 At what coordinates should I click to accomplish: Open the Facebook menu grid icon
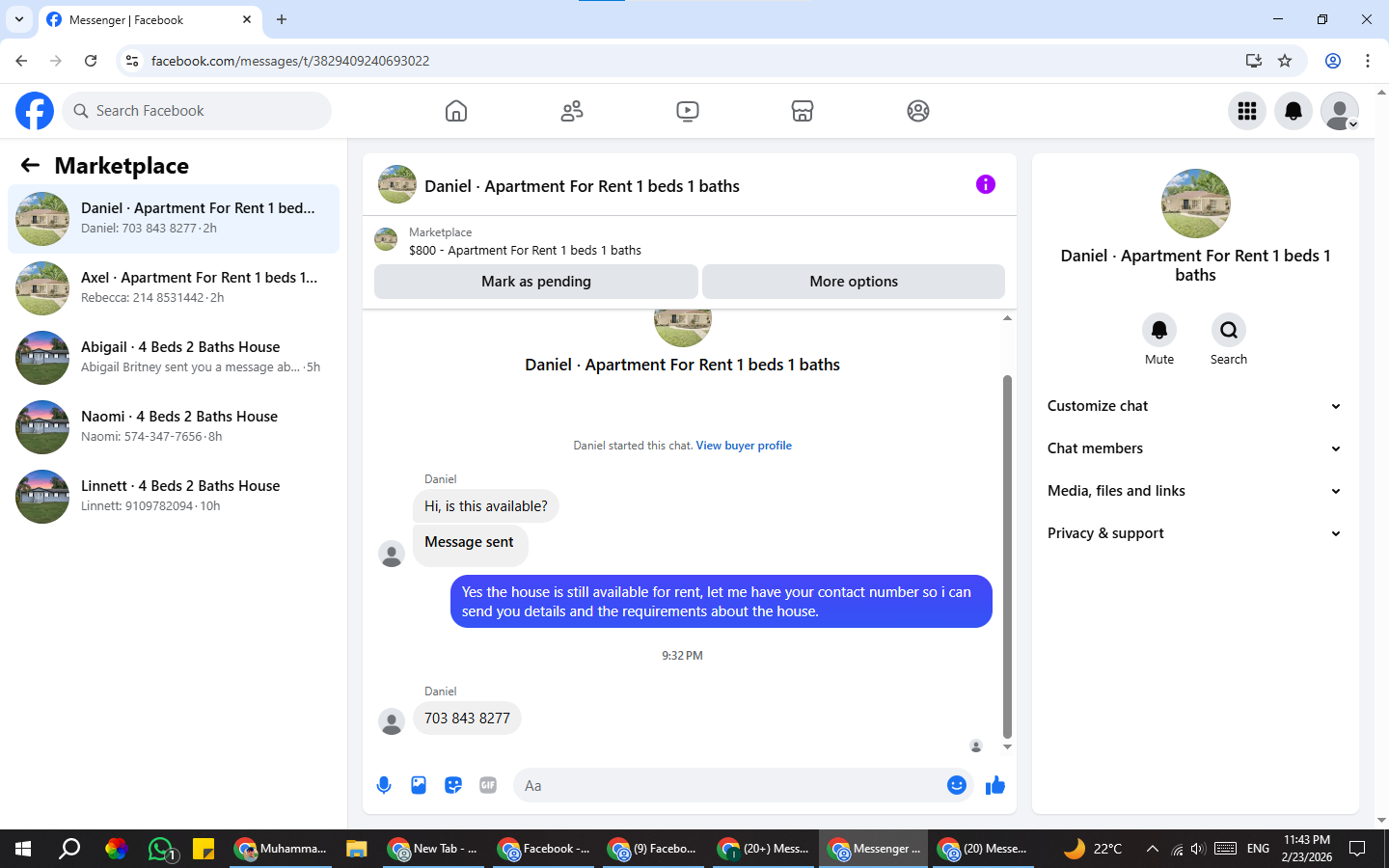1247,111
